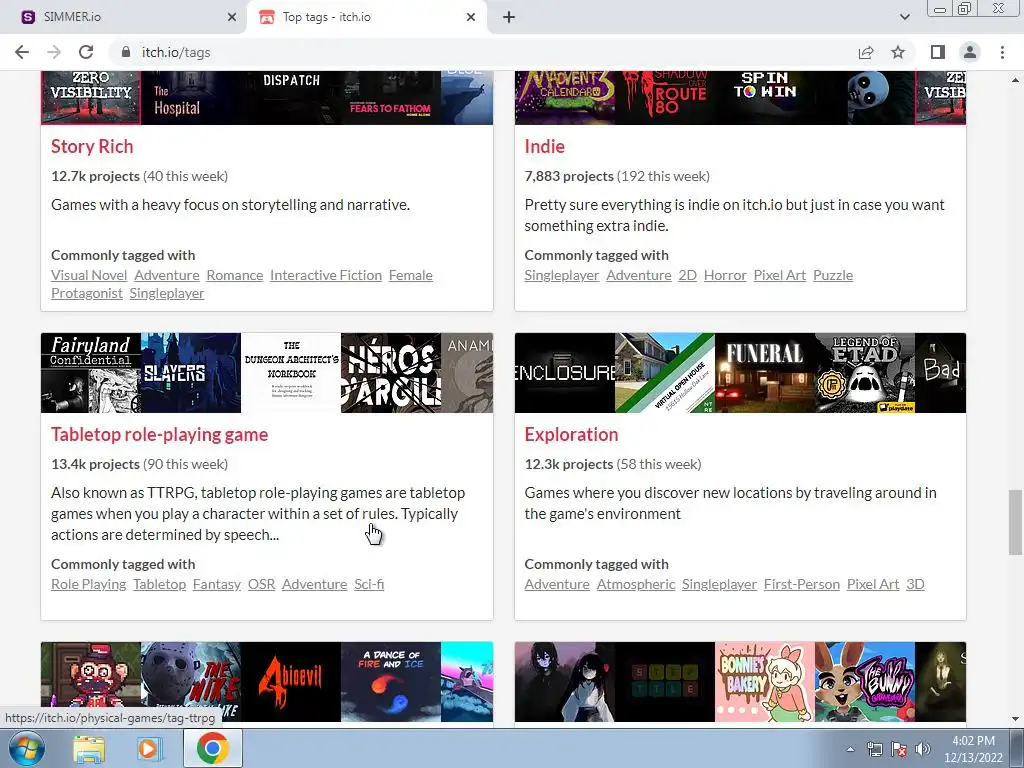Follow the Romance tag link
Image resolution: width=1024 pixels, height=768 pixels.
coord(234,275)
